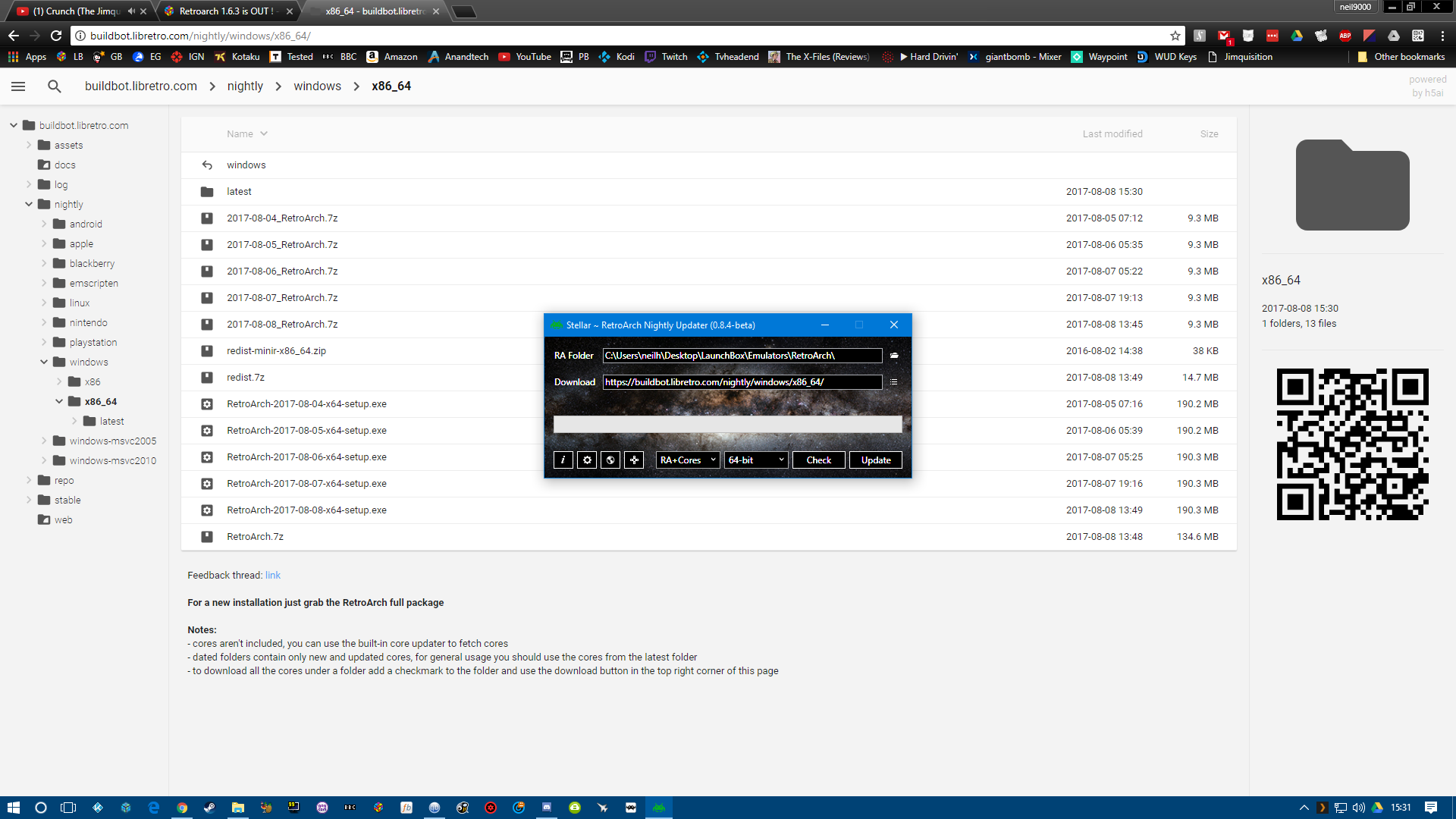Collapse the nightly folder in tree

(x=29, y=204)
